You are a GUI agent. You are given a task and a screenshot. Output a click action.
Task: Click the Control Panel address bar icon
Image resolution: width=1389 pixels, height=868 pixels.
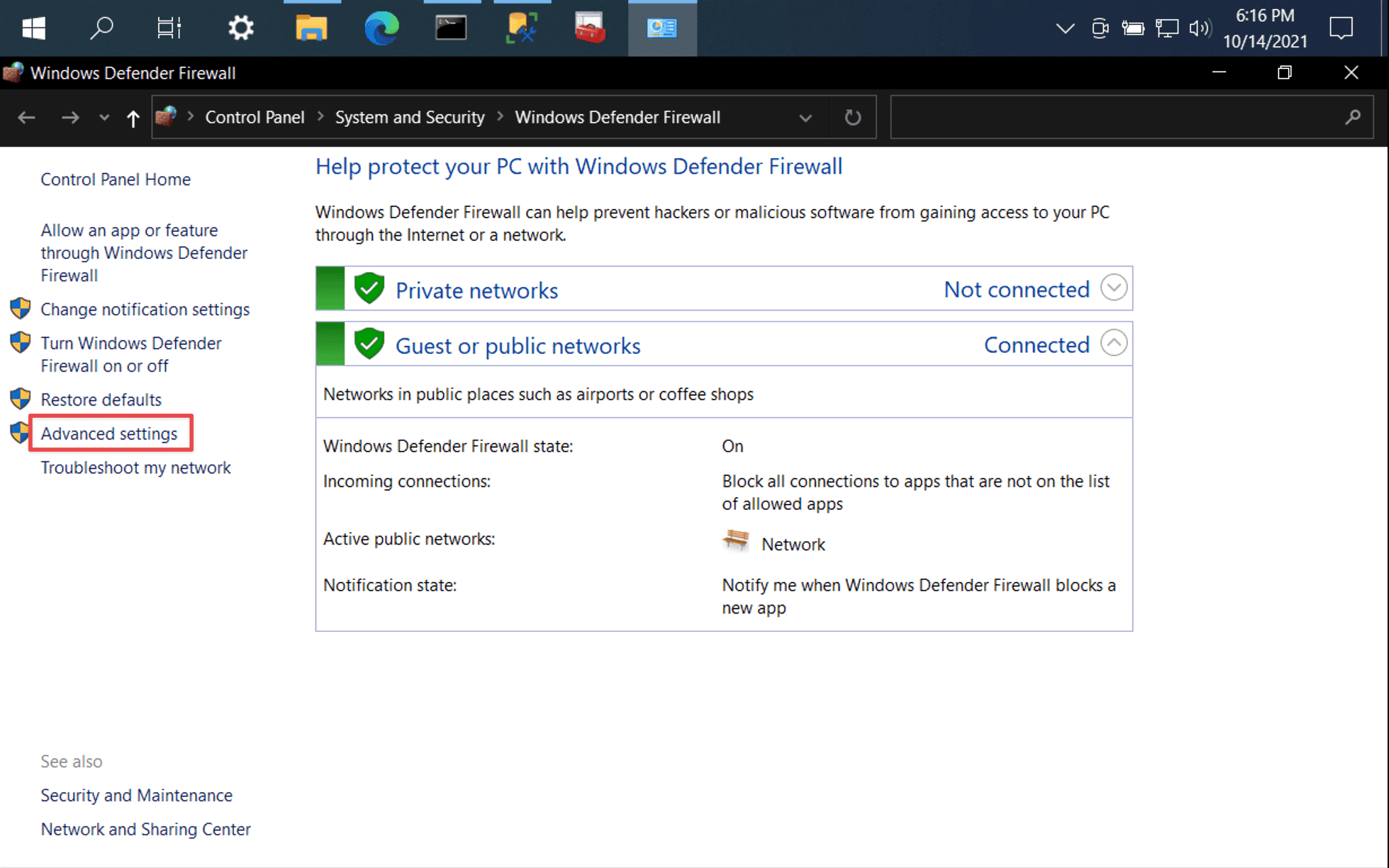click(166, 117)
